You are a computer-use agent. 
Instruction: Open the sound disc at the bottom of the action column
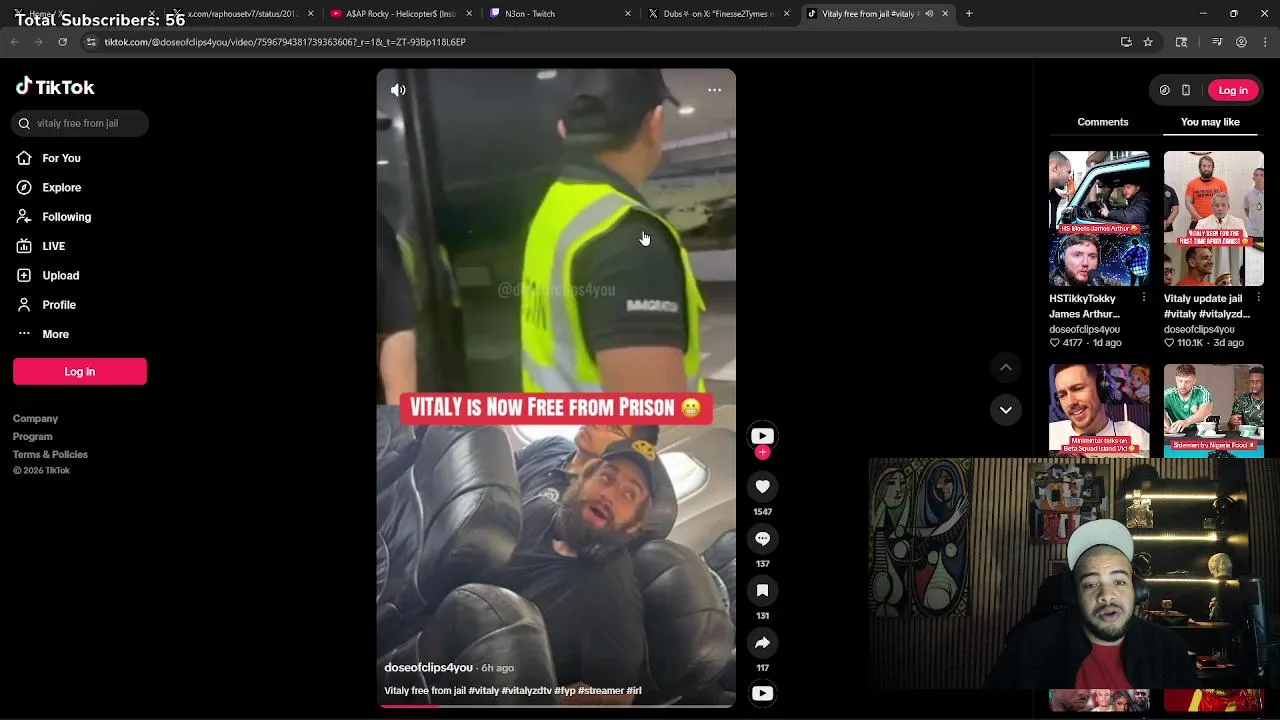(x=762, y=693)
